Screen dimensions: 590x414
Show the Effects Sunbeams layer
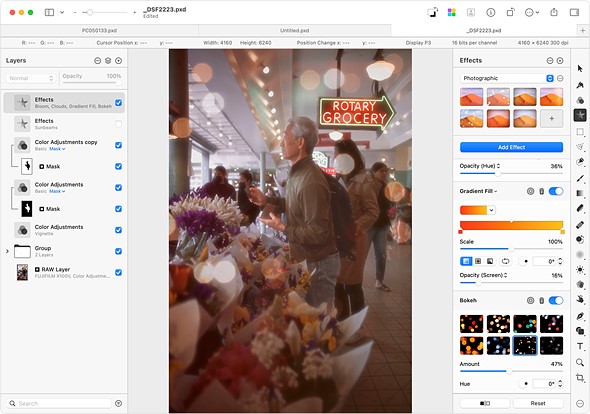(119, 124)
